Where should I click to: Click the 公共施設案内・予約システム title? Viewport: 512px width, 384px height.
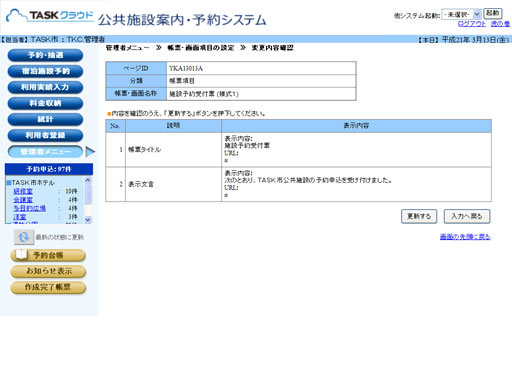(x=182, y=20)
